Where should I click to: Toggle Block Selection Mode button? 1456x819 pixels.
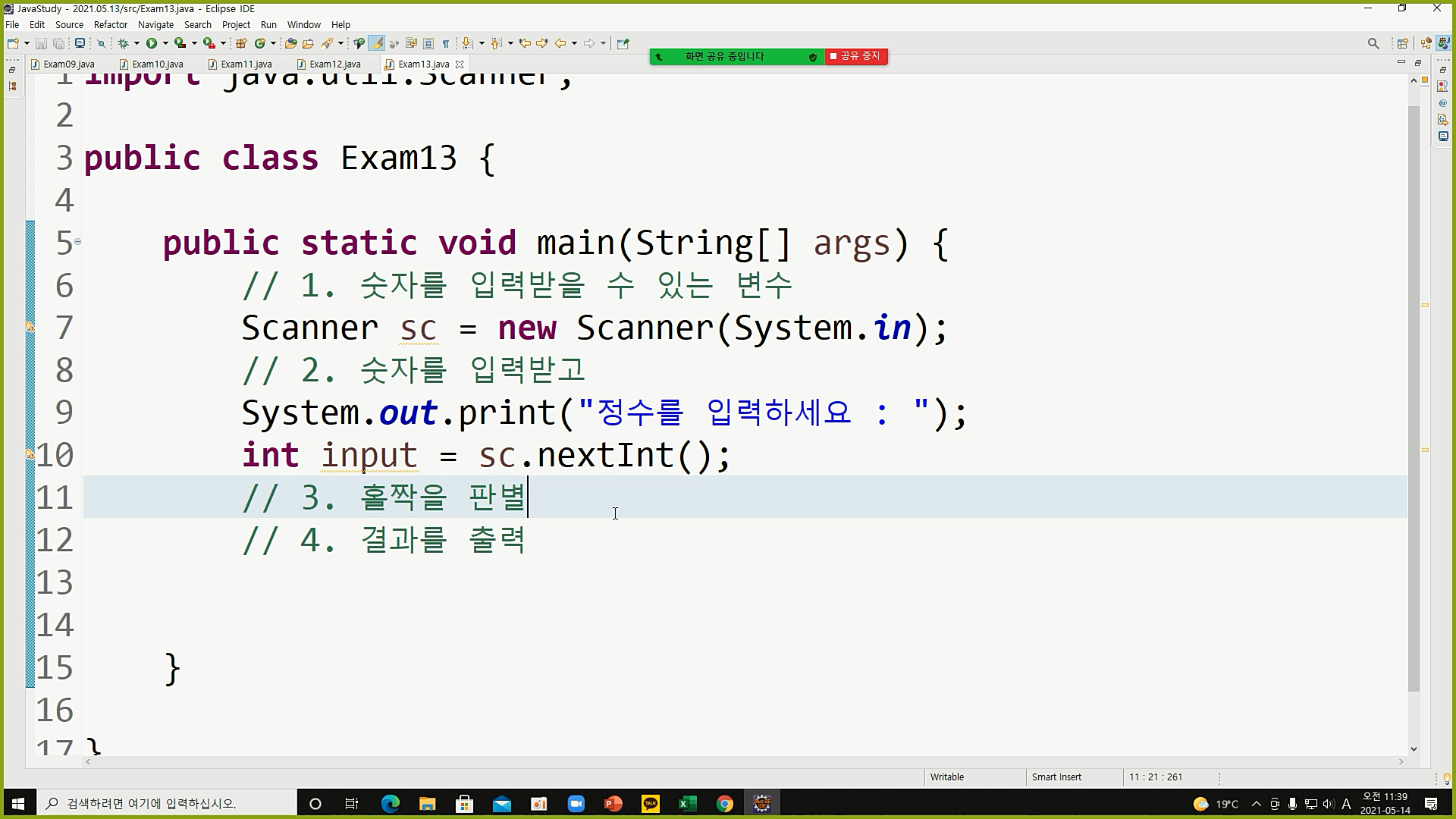(x=428, y=43)
